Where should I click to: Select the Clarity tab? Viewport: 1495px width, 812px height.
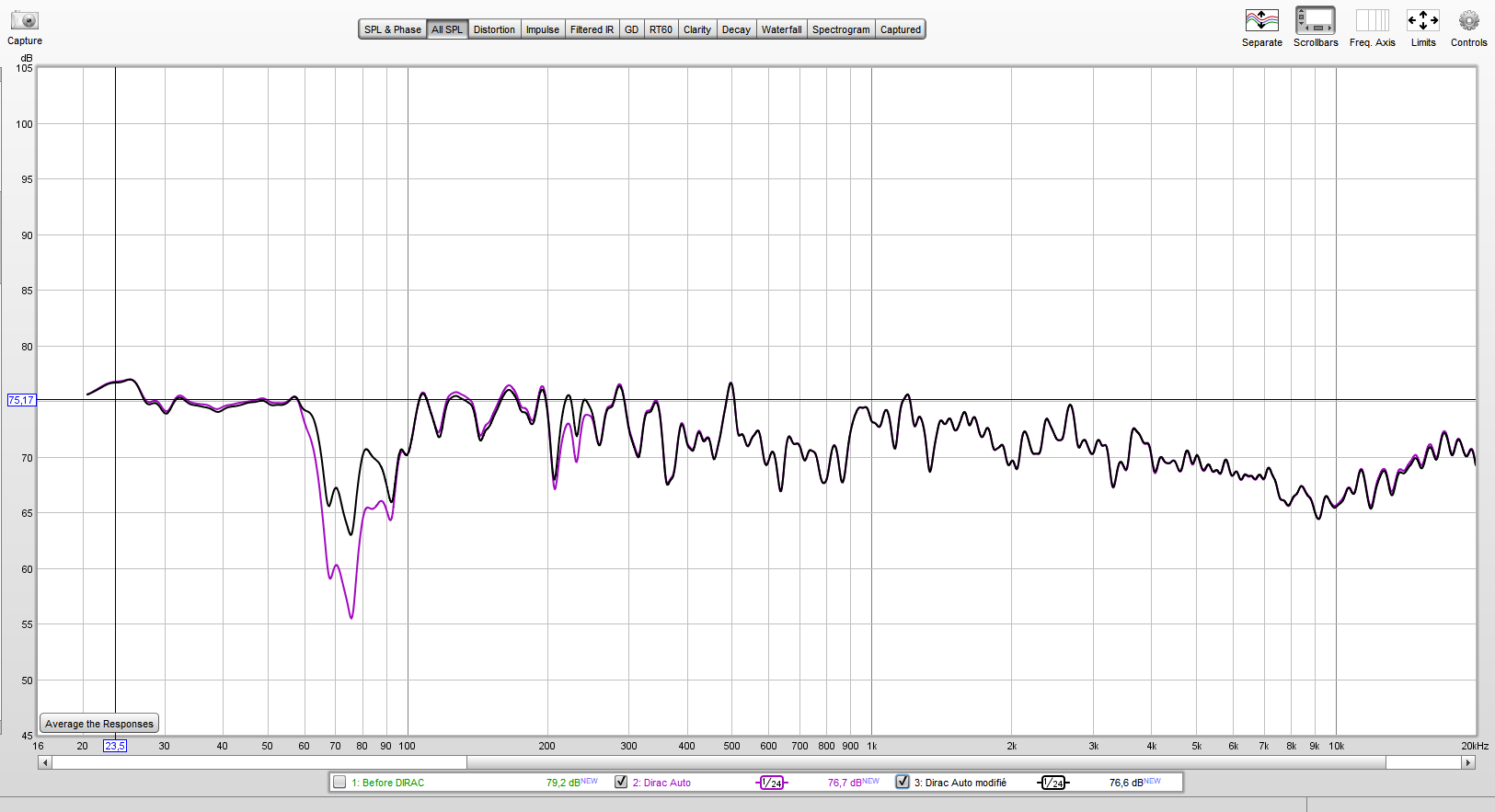[697, 29]
